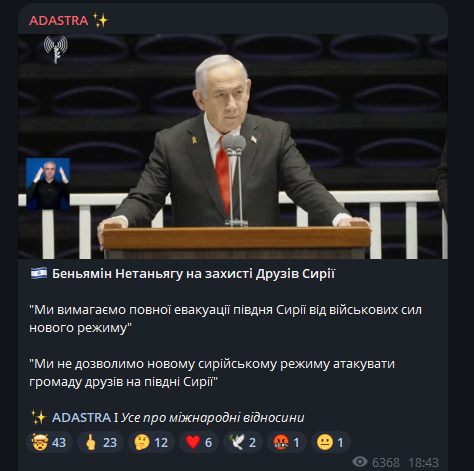This screenshot has width=474, height=471.
Task: Click the 6368 view count number
Action: click(x=386, y=462)
